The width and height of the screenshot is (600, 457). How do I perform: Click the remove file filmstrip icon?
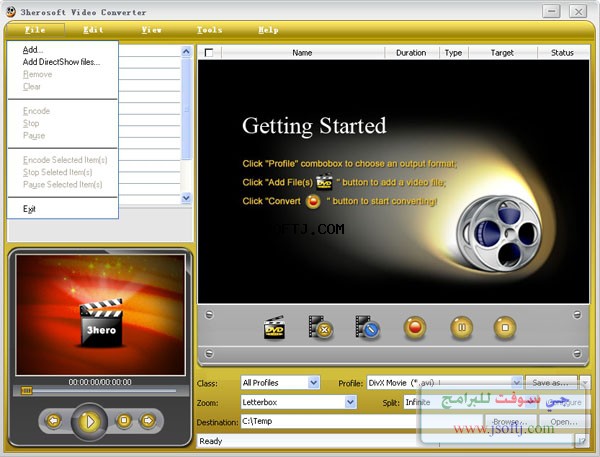click(321, 328)
